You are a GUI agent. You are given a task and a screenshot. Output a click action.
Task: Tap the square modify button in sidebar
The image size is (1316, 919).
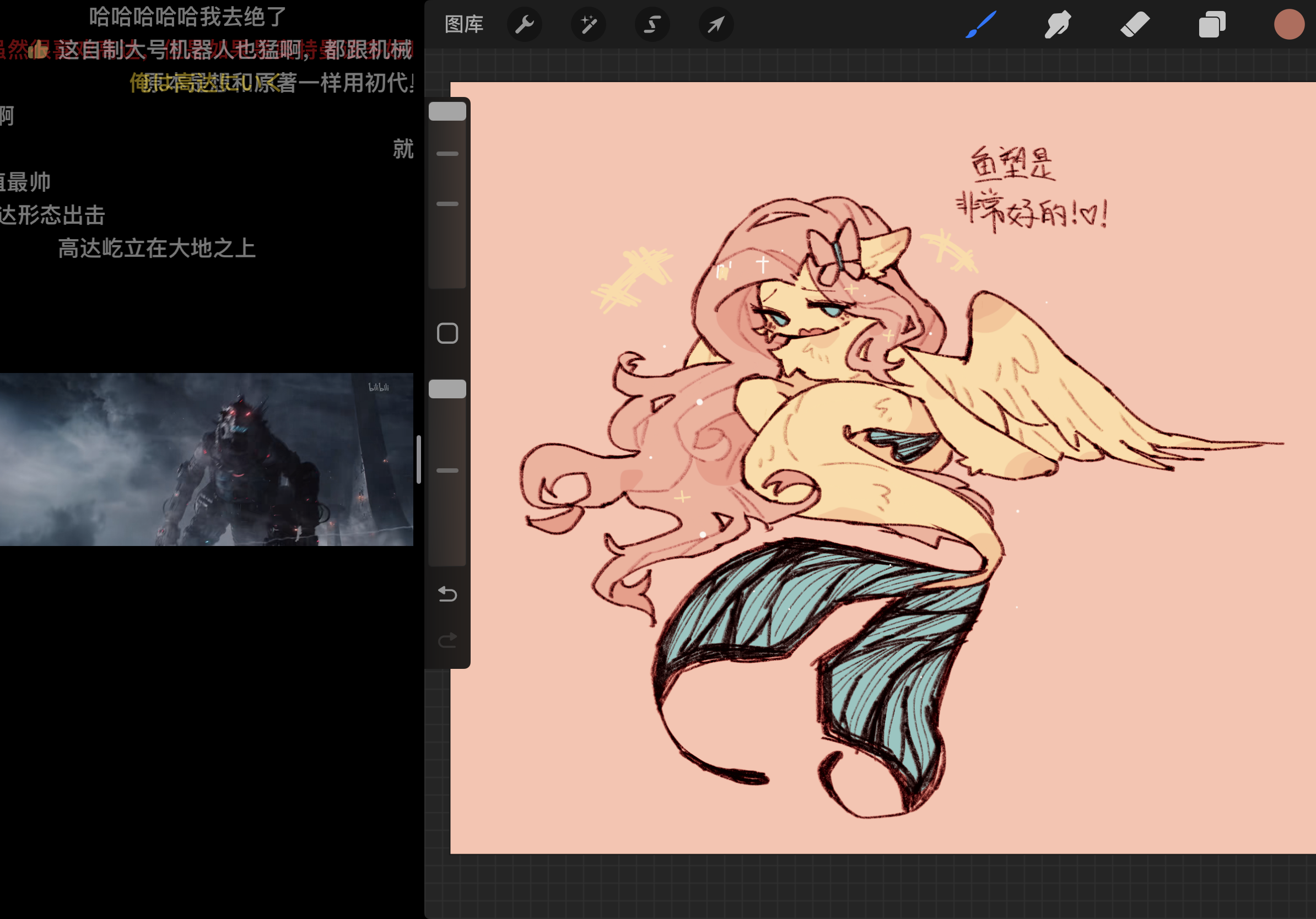tap(447, 333)
